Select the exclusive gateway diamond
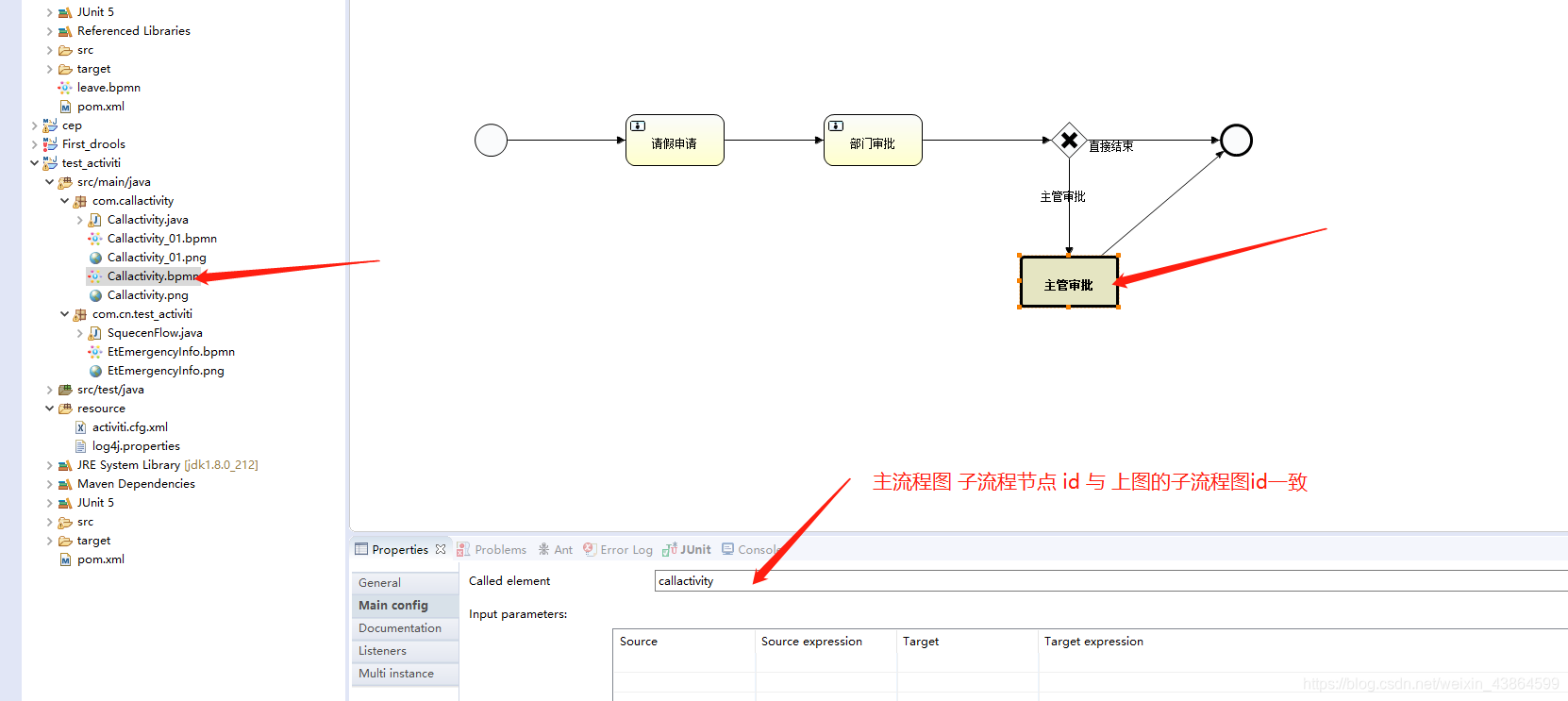The image size is (1568, 701). tap(1069, 141)
